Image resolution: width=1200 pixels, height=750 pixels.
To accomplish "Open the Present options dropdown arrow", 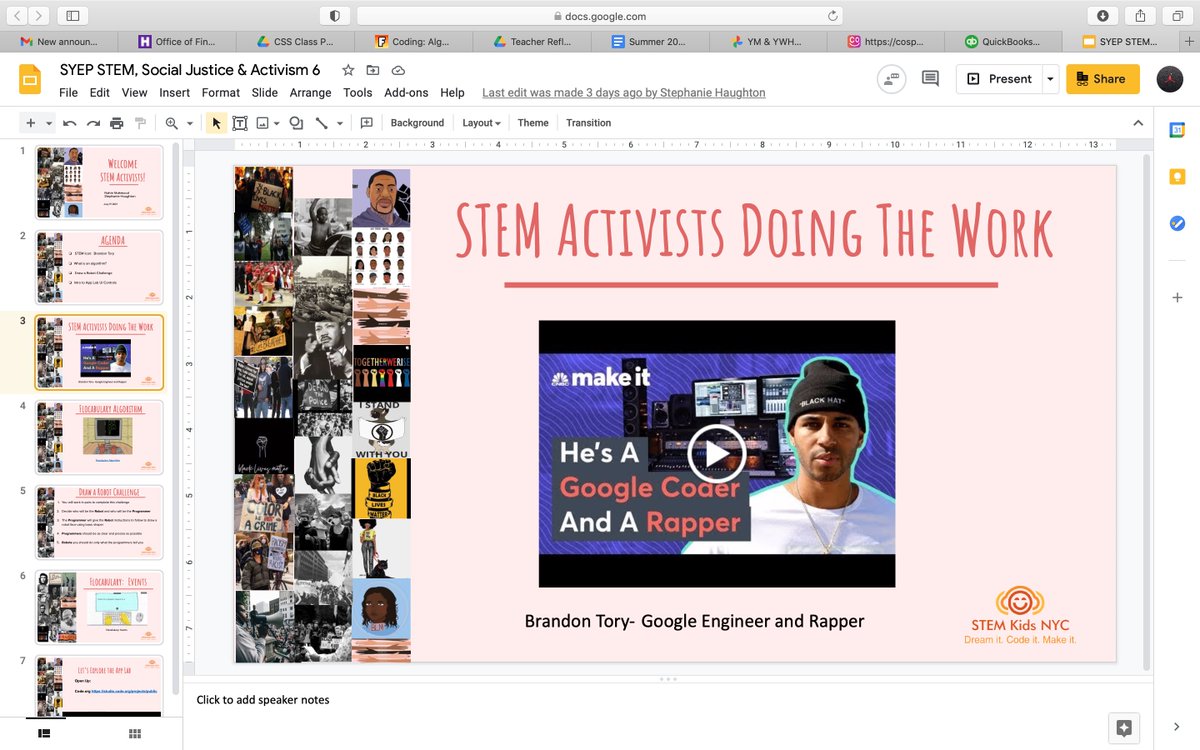I will [x=1049, y=79].
